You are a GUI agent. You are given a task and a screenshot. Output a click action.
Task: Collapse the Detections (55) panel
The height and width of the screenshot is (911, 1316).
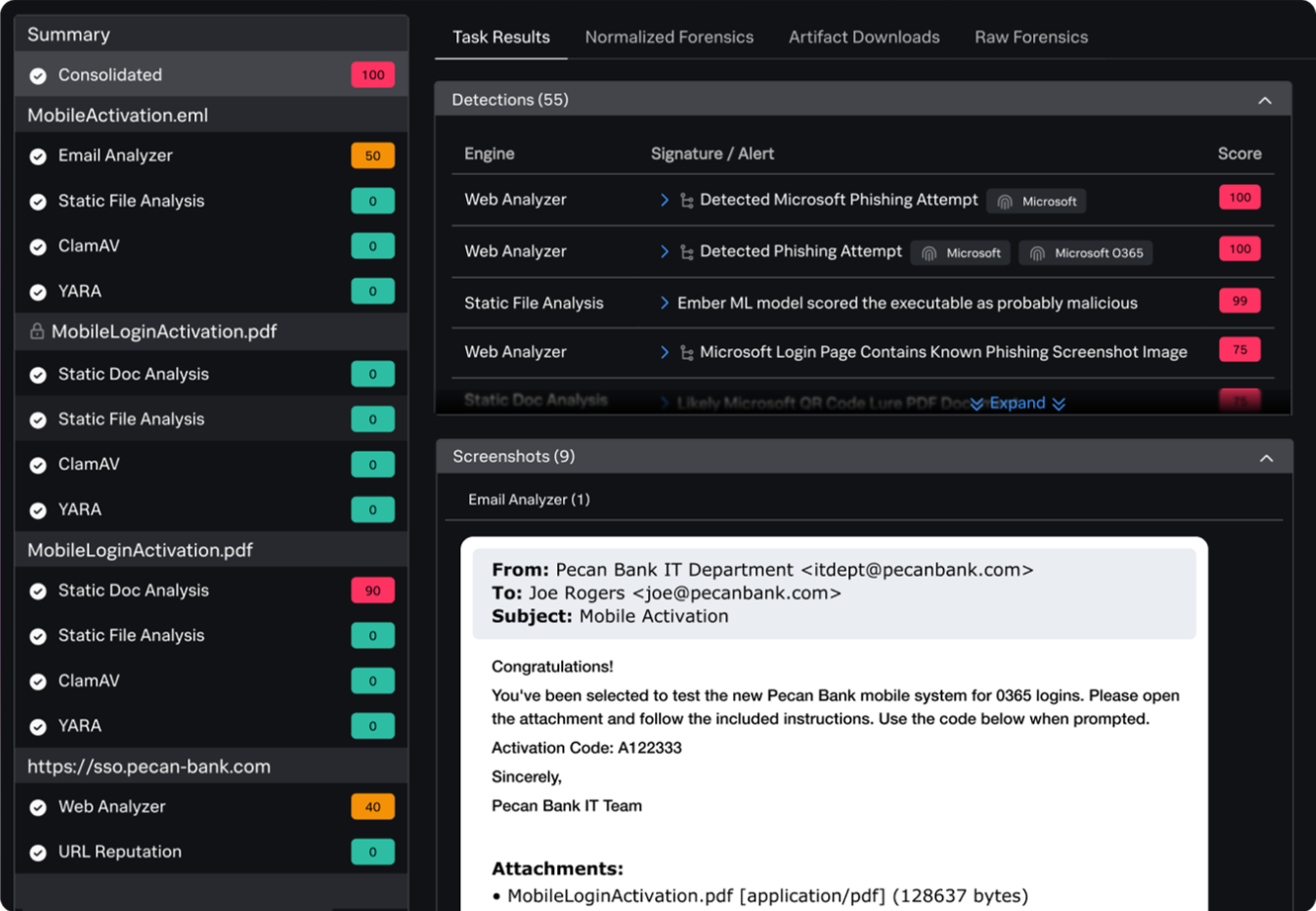pos(1265,101)
